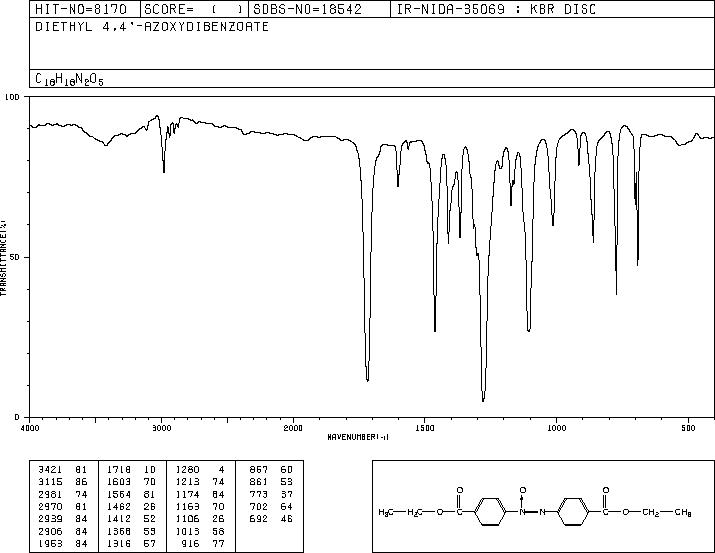The height and width of the screenshot is (553, 715).
Task: Select peak table entry 1013
Action: coord(187,531)
